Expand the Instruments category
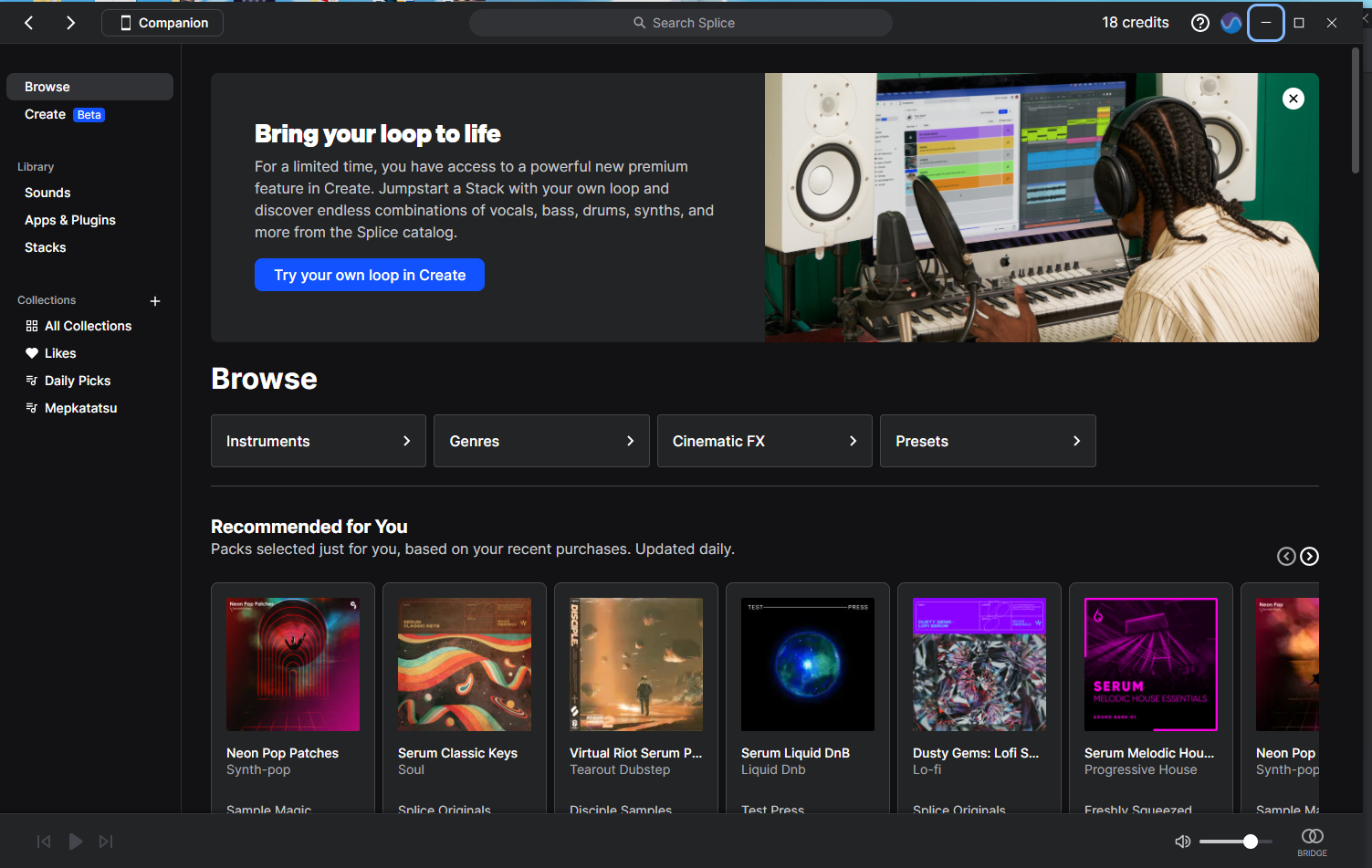The width and height of the screenshot is (1372, 868). point(319,441)
